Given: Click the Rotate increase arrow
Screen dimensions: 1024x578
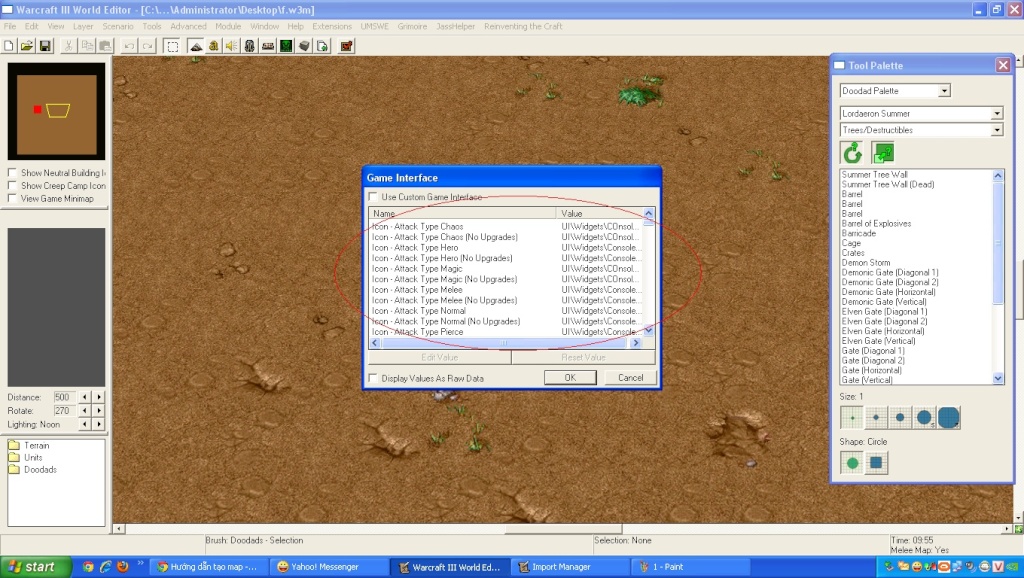Looking at the screenshot, I should [x=99, y=411].
